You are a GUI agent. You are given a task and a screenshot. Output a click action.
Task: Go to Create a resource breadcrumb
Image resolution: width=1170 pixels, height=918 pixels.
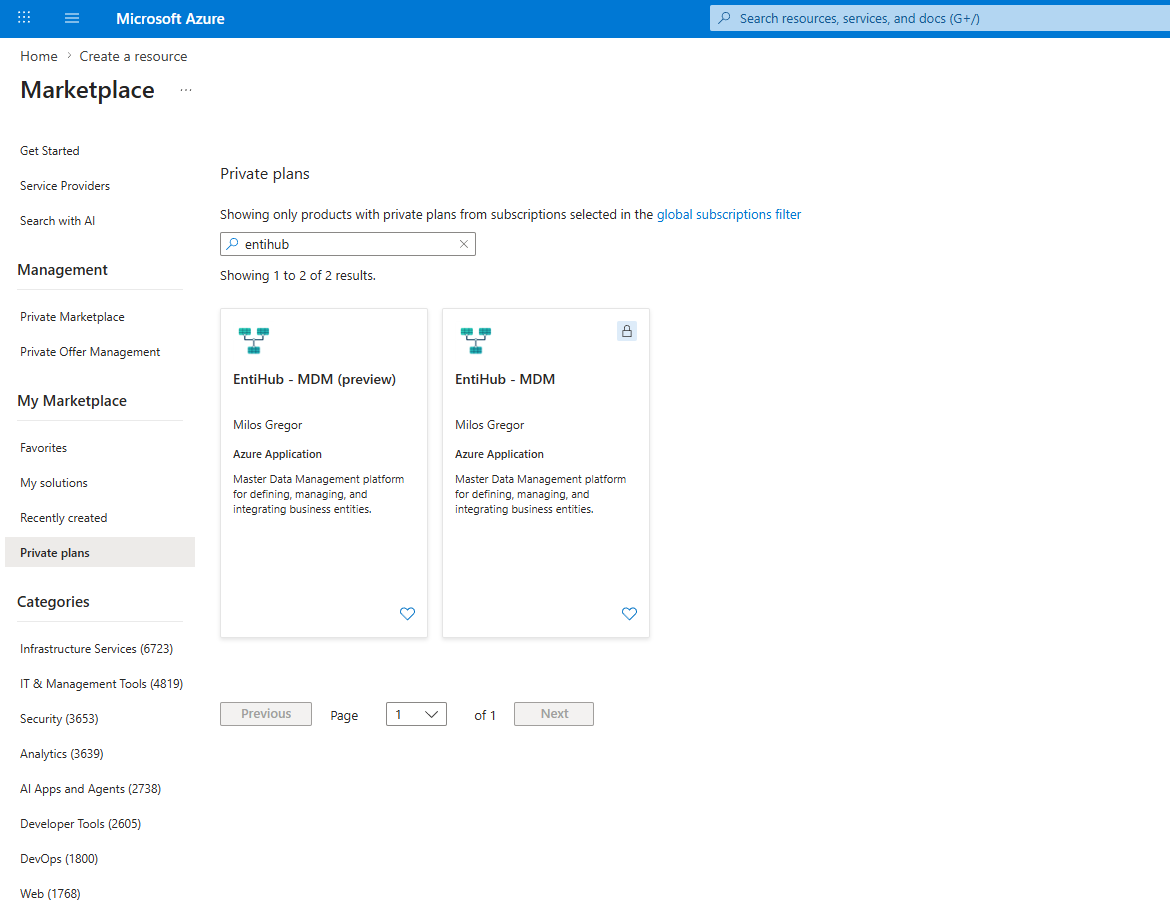(134, 56)
